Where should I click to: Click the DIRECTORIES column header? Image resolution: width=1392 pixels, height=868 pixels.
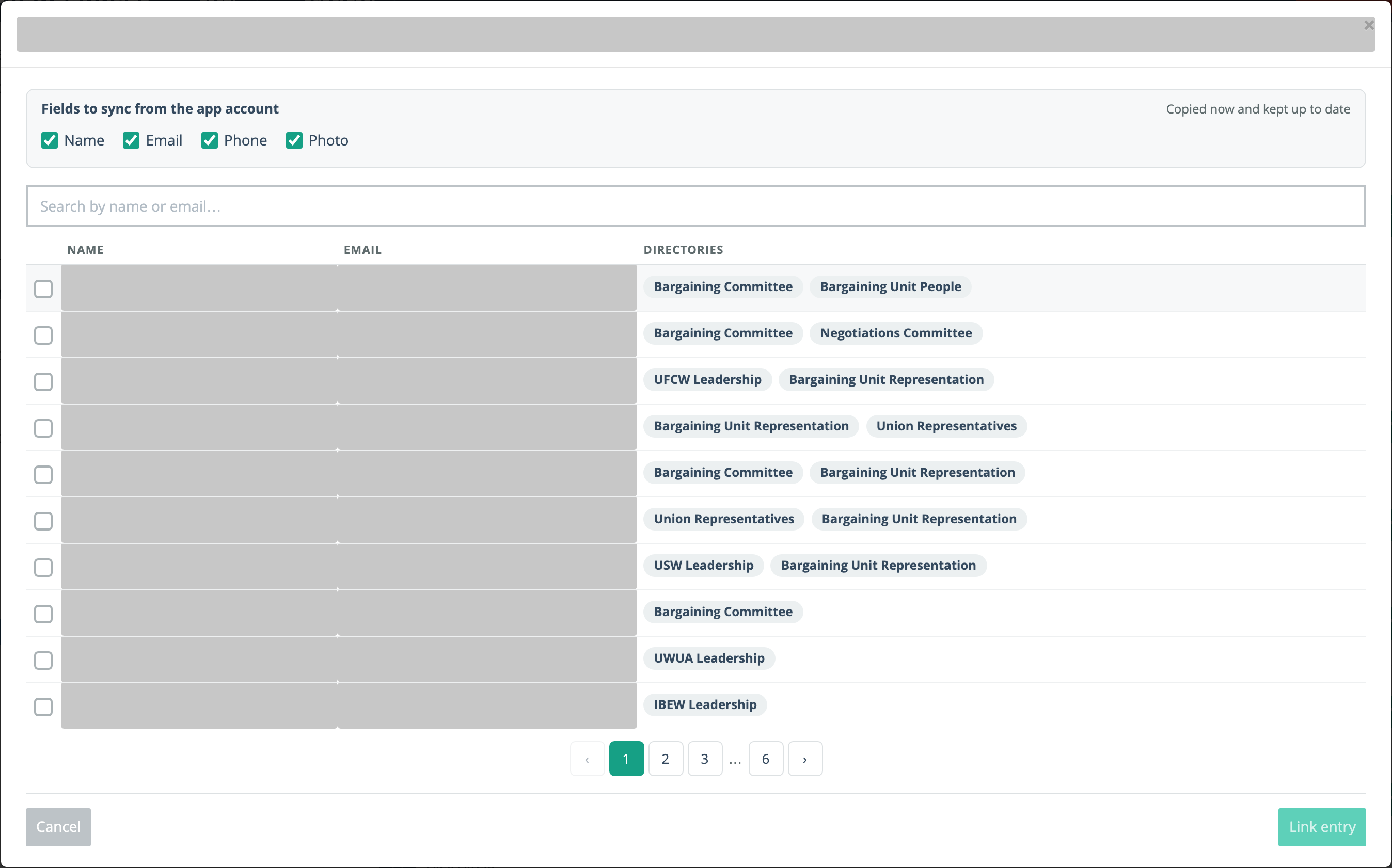click(x=684, y=250)
